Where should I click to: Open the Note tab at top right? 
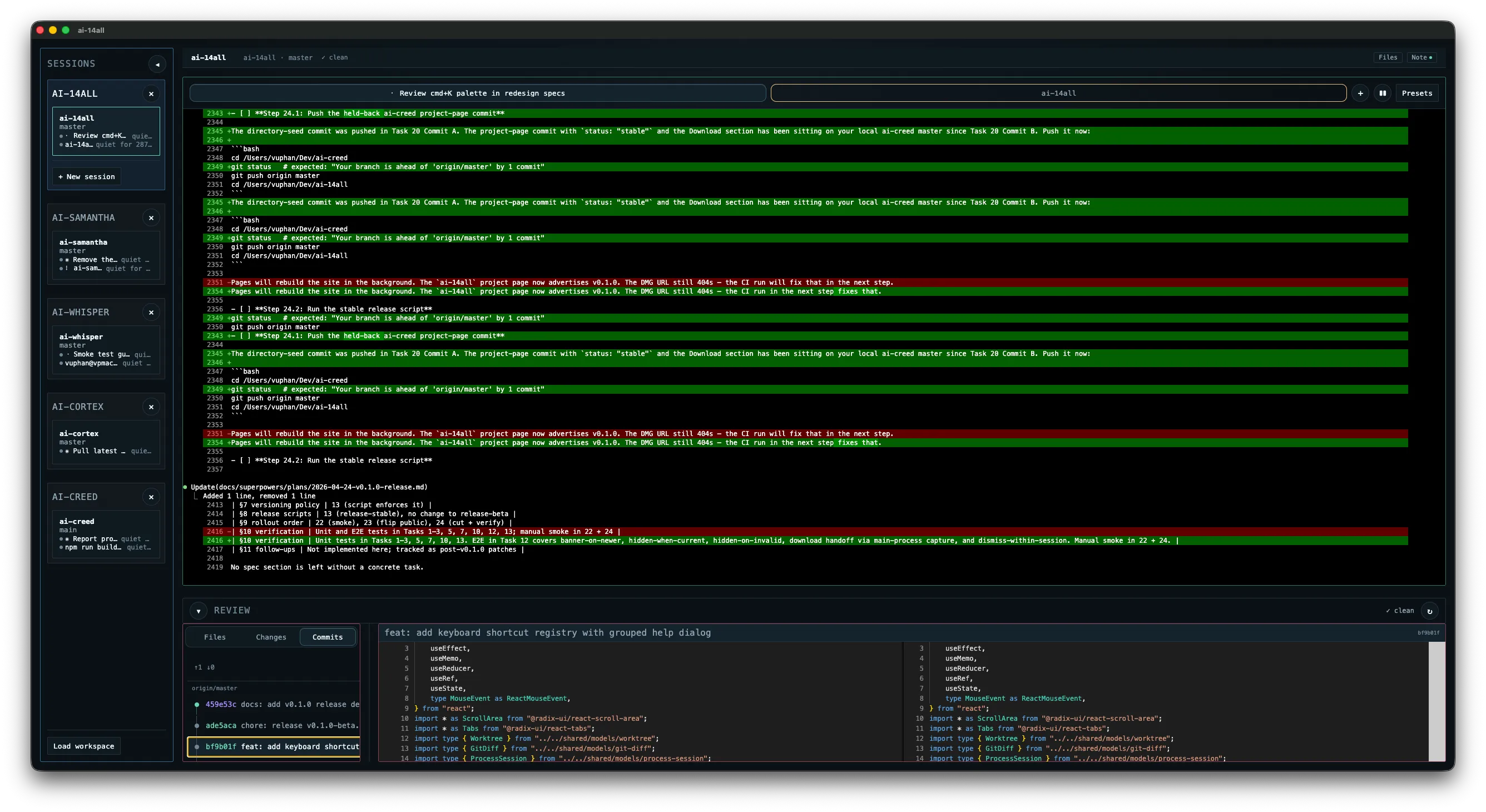(1423, 57)
